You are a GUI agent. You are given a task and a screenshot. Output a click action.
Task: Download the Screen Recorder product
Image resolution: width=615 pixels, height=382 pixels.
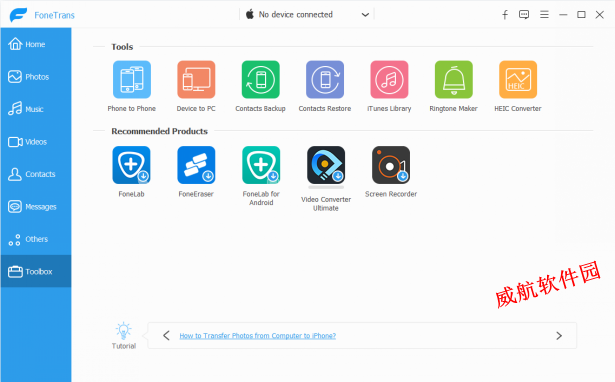(391, 165)
